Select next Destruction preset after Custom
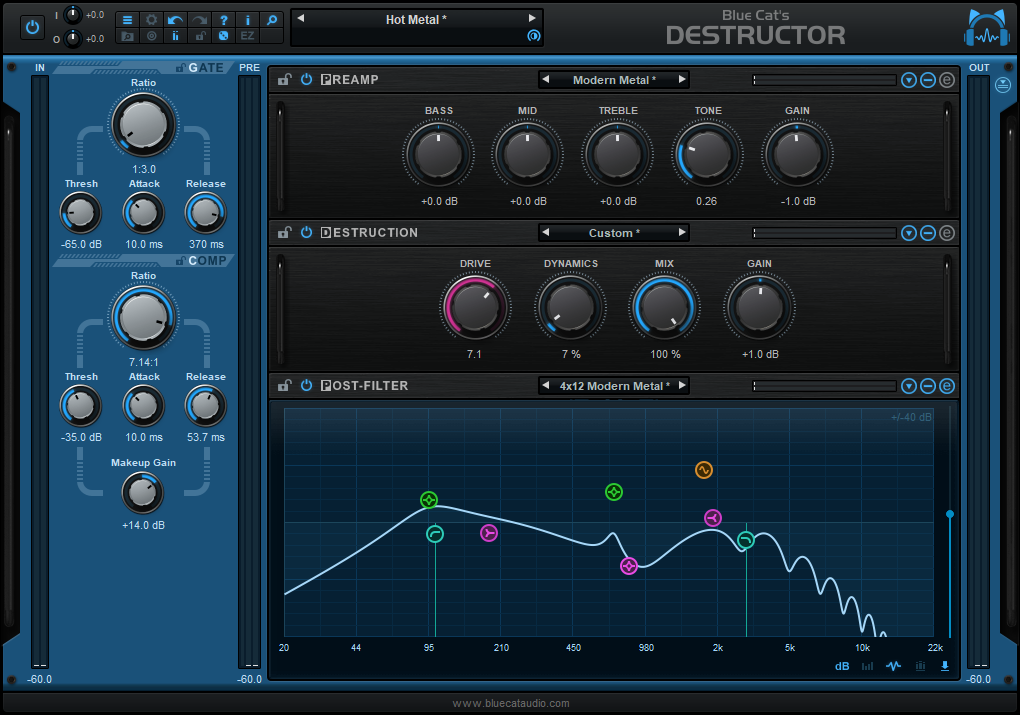The height and width of the screenshot is (715, 1020). pos(682,232)
